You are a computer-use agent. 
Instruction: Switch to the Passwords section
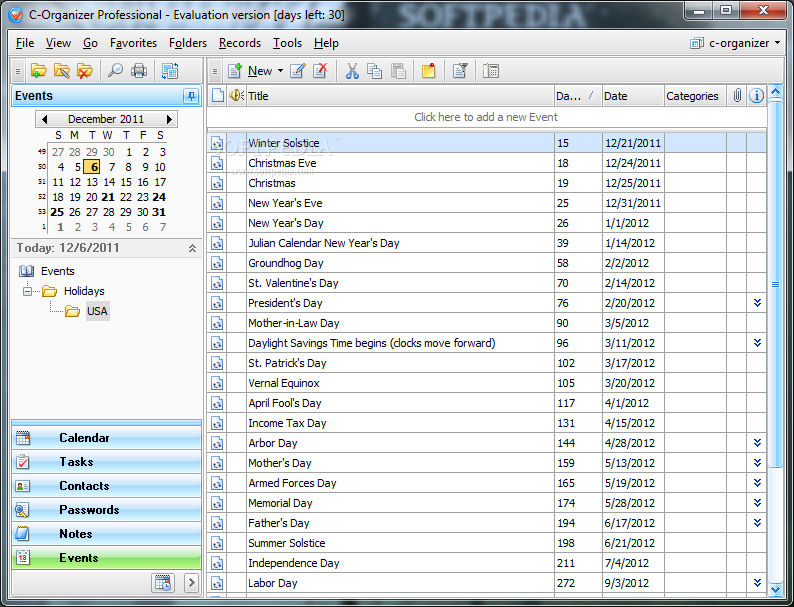[106, 510]
